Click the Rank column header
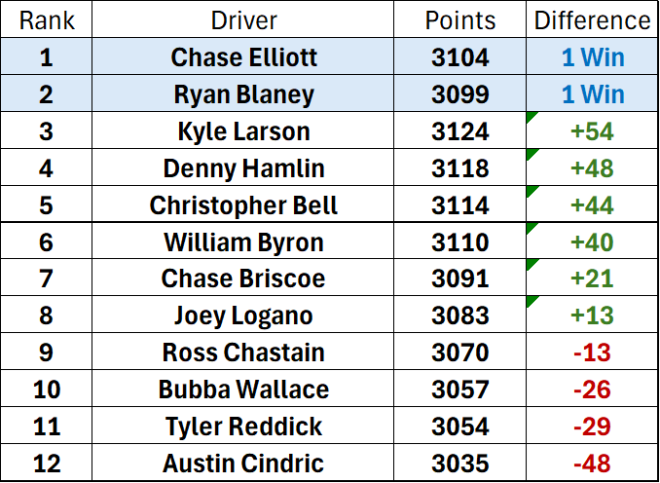The width and height of the screenshot is (660, 483). tap(45, 20)
